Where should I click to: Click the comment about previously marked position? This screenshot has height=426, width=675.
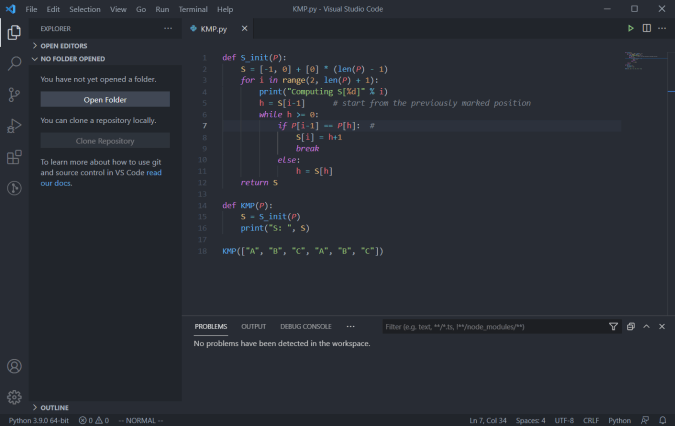point(432,103)
